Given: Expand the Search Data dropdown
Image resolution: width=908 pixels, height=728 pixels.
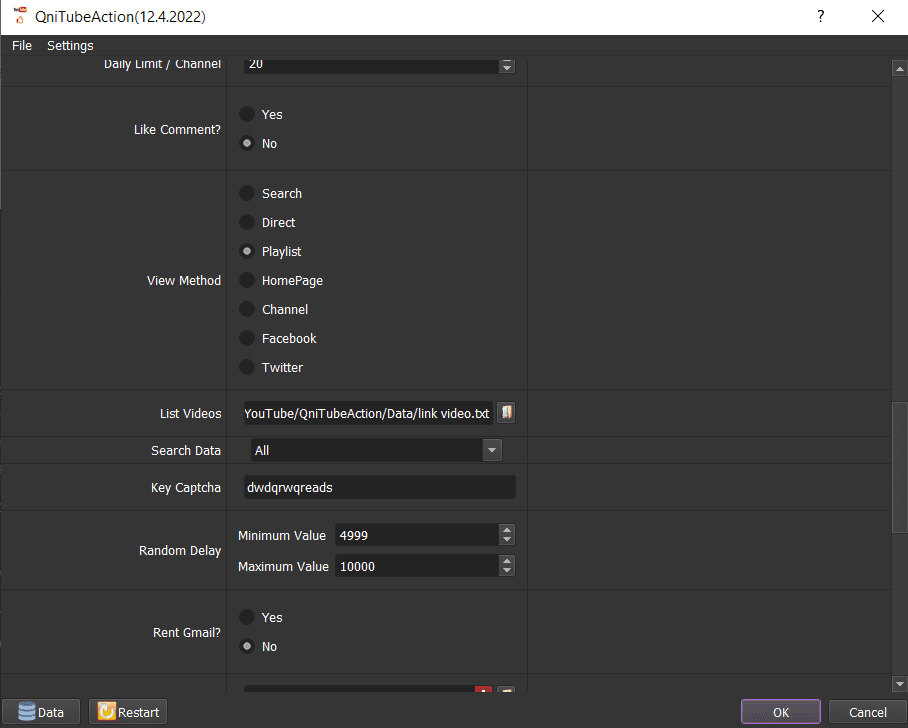Looking at the screenshot, I should 492,450.
